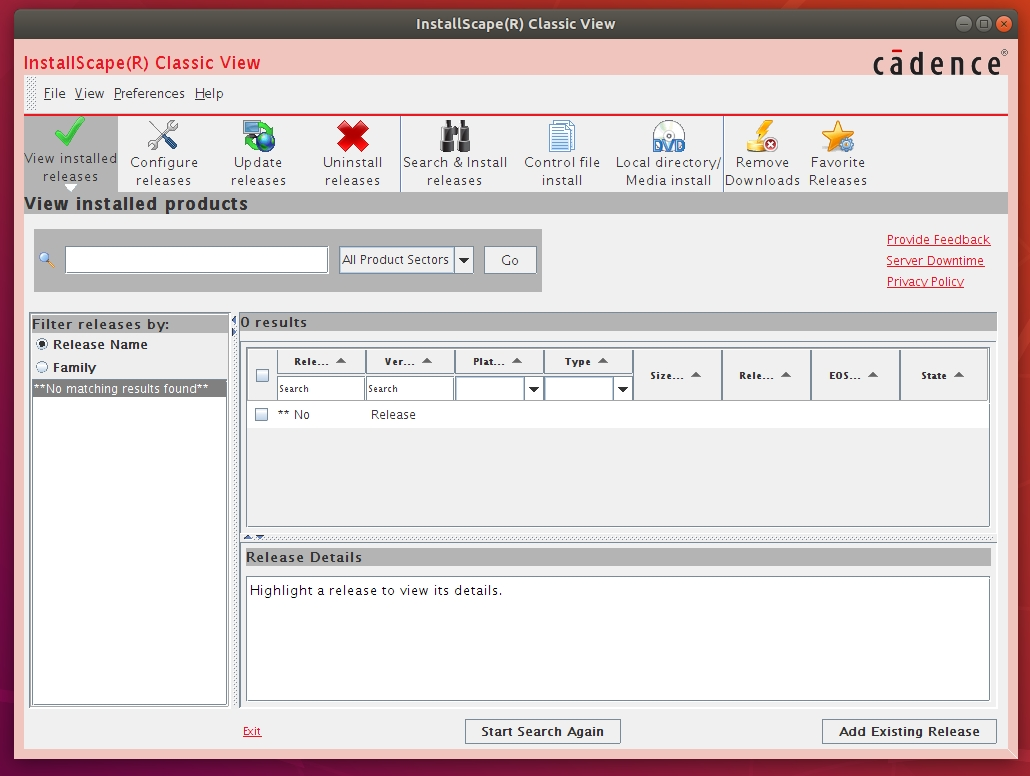Sort by State column arrow
This screenshot has height=776, width=1030.
(959, 375)
